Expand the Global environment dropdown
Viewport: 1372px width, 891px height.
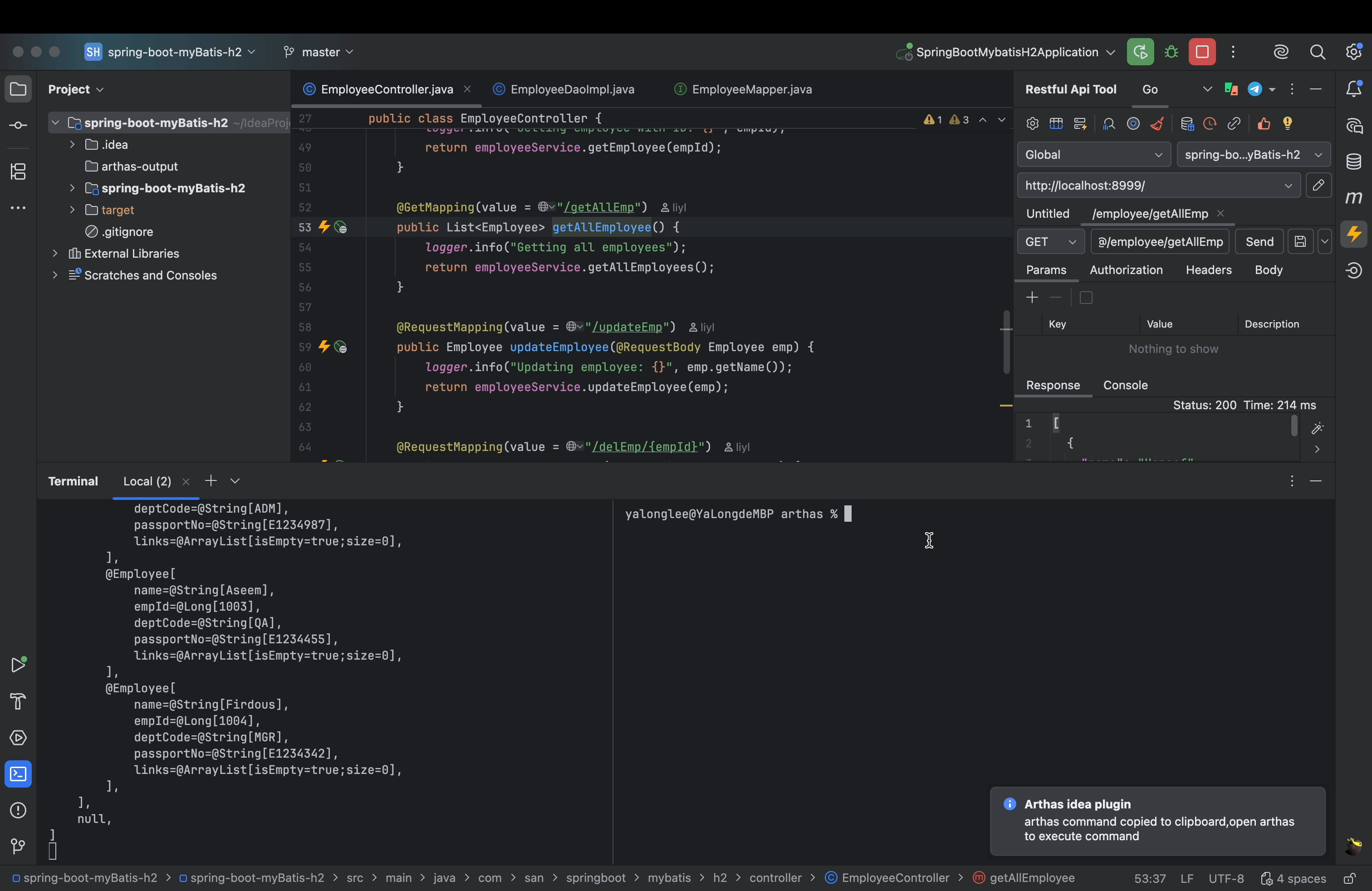click(x=1093, y=154)
